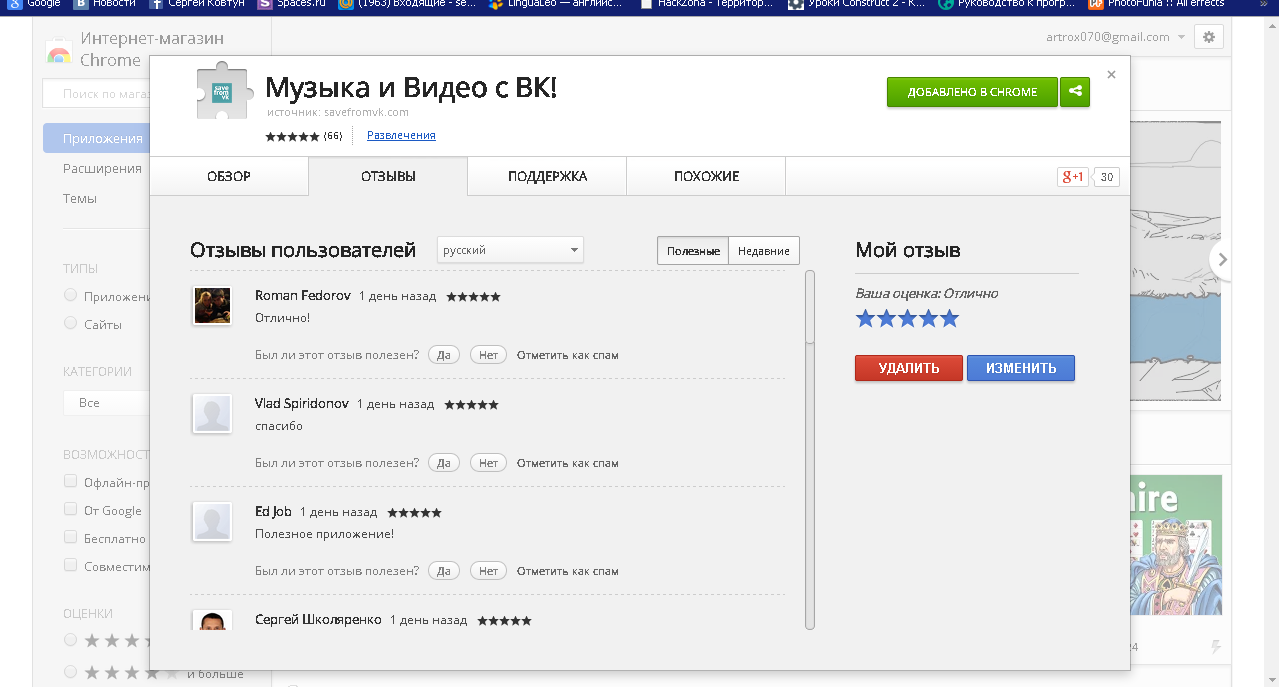Click the next arrow on the banner carousel
Viewport: 1279px width, 687px height.
coord(1222,260)
